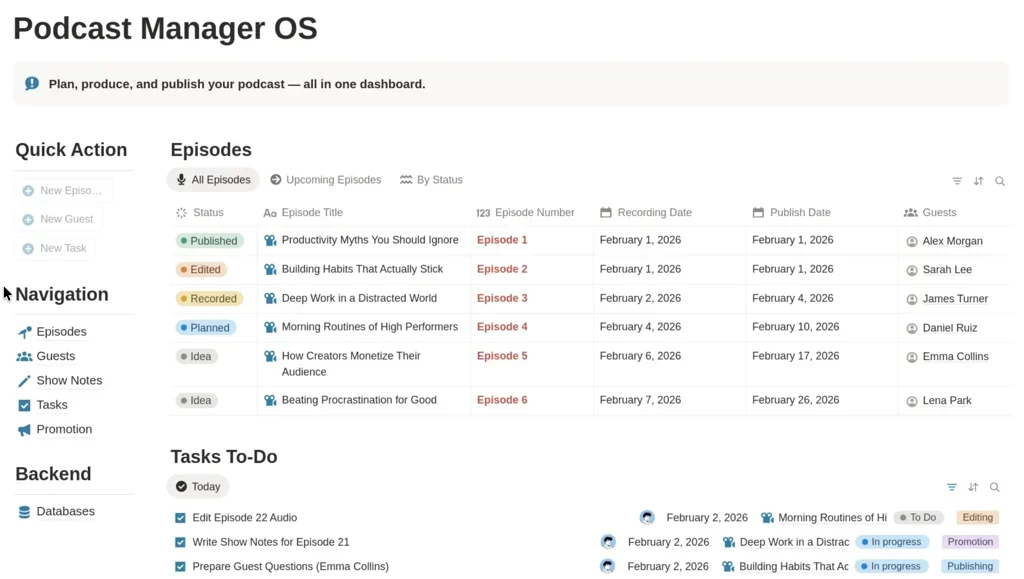
Task: Click the people icon next to Guests
Action: (x=24, y=356)
